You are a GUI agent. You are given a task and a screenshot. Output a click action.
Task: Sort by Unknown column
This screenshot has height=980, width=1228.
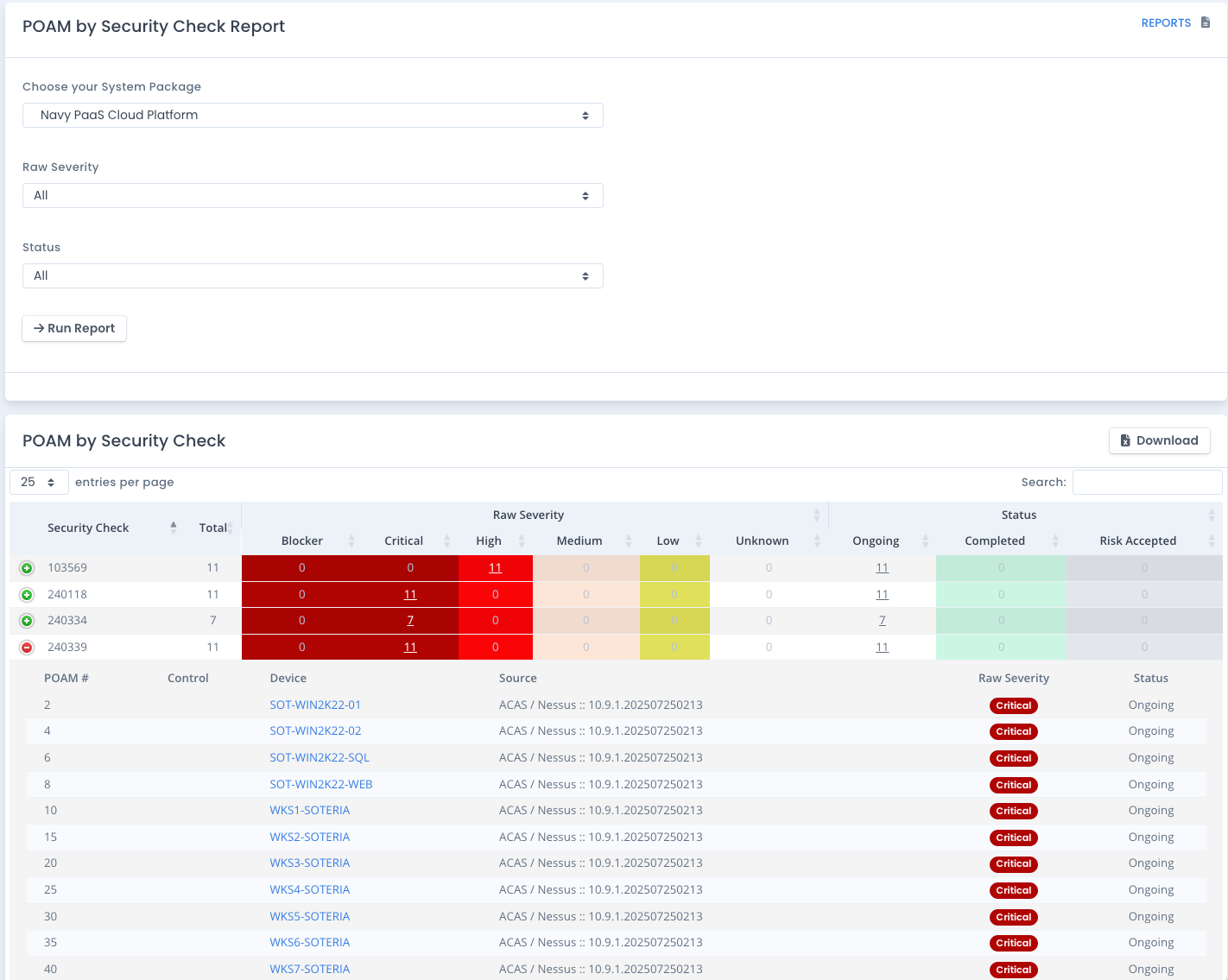pyautogui.click(x=769, y=541)
